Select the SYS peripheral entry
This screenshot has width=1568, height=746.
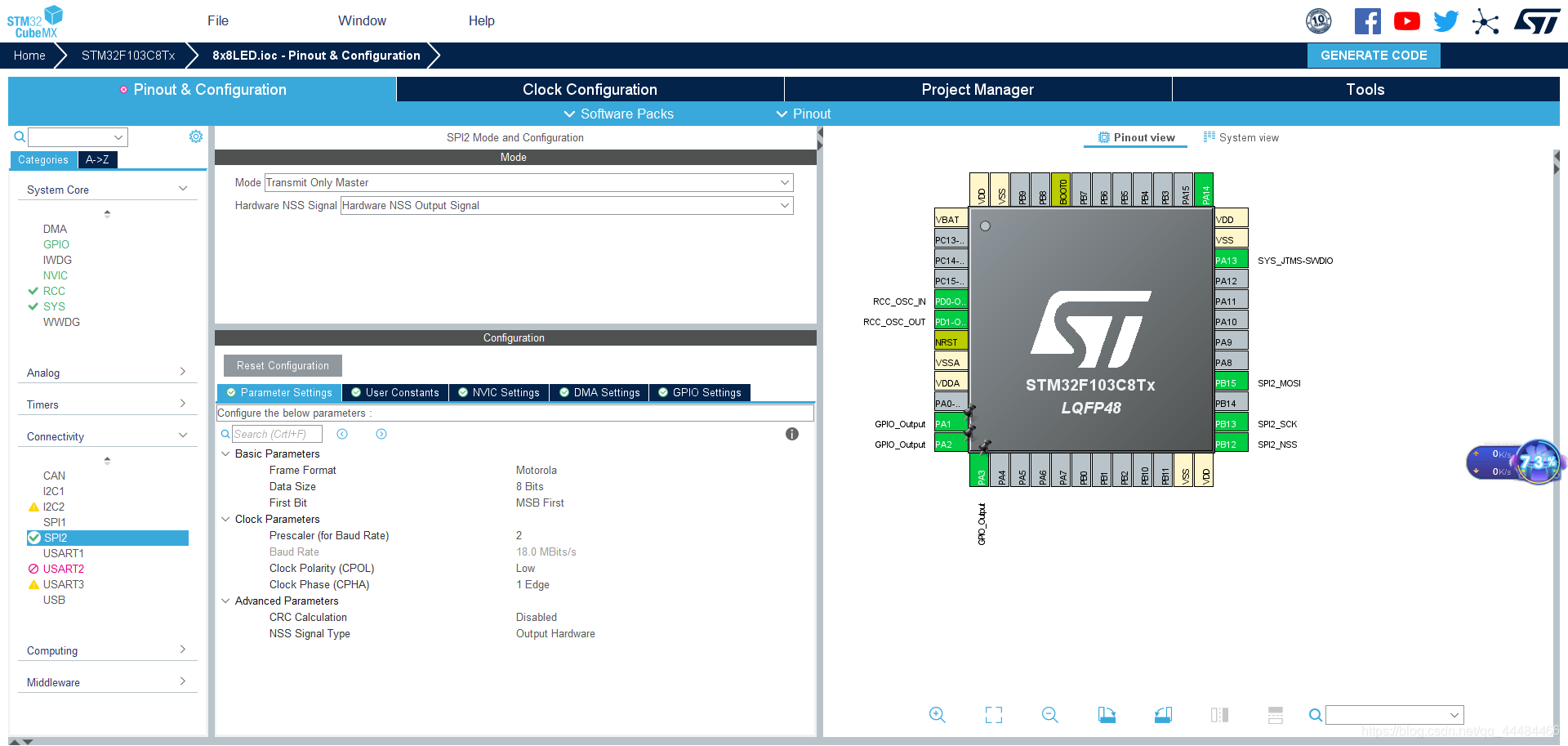54,306
